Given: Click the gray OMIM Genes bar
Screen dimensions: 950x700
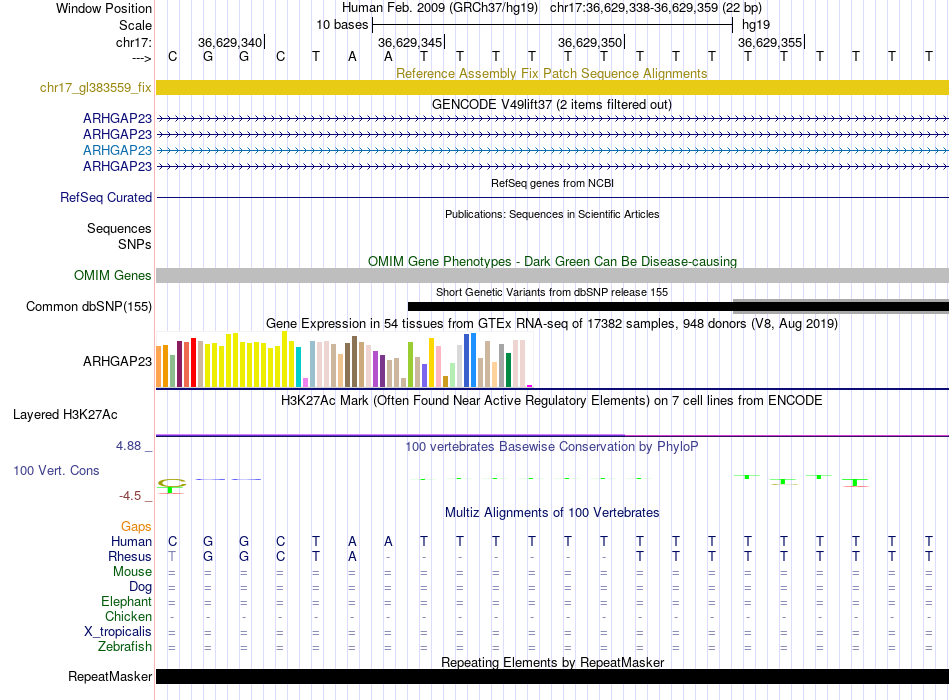Looking at the screenshot, I should (x=552, y=276).
